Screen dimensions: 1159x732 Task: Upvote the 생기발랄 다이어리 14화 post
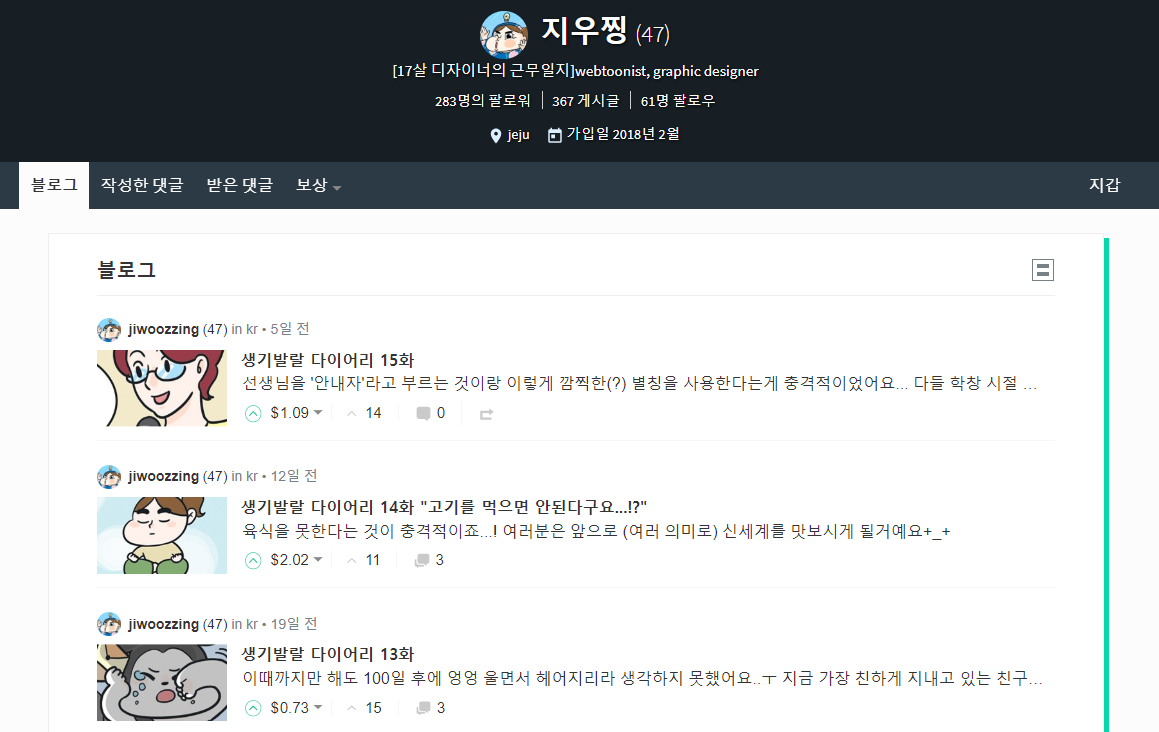pyautogui.click(x=253, y=560)
